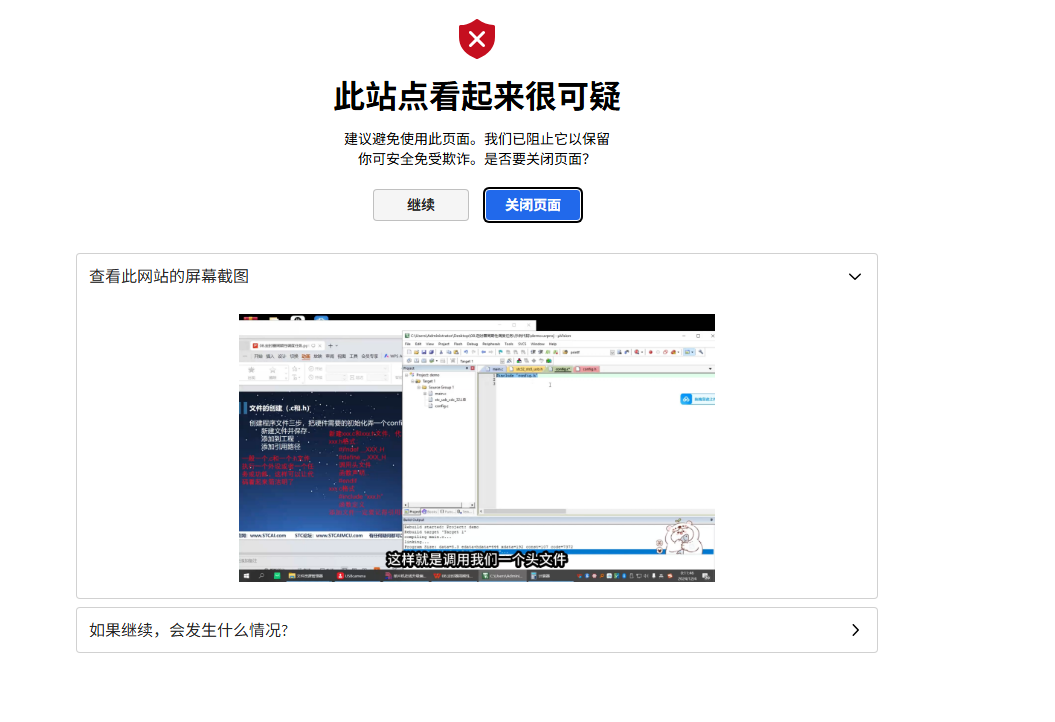The image size is (1055, 722).
Task: Click the 关闭页面 button
Action: 532,205
